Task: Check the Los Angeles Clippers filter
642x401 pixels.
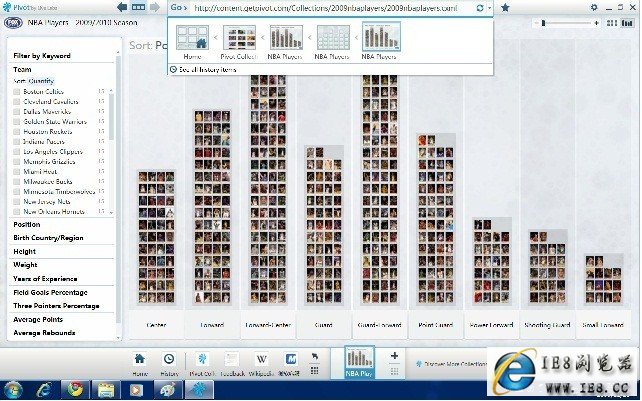Action: (x=17, y=152)
